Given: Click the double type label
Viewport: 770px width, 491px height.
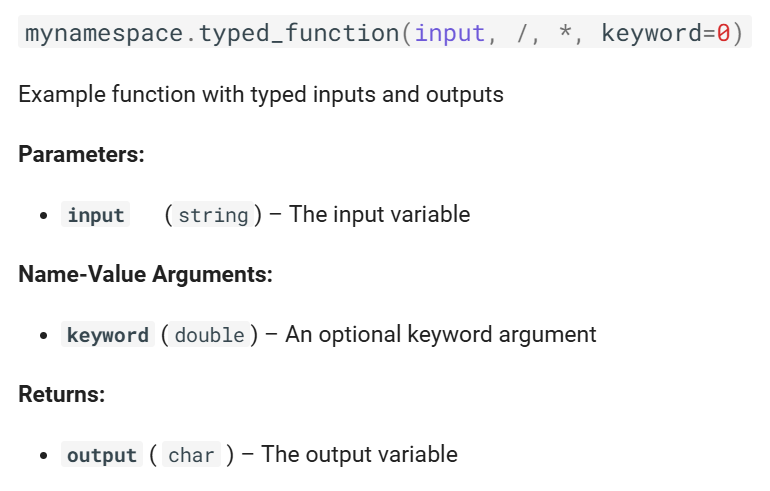Looking at the screenshot, I should (210, 334).
